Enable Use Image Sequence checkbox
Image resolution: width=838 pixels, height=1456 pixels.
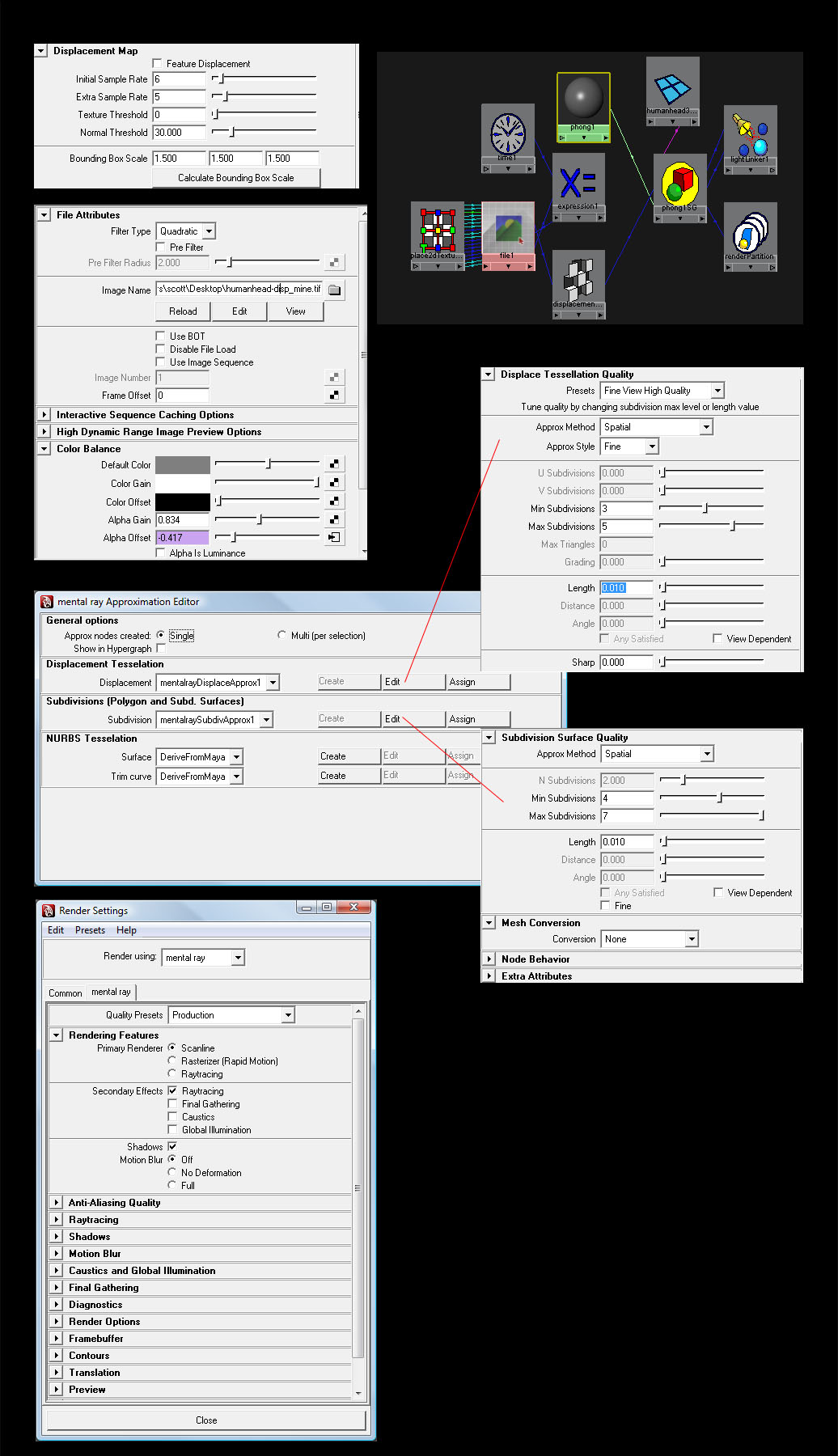pos(161,362)
